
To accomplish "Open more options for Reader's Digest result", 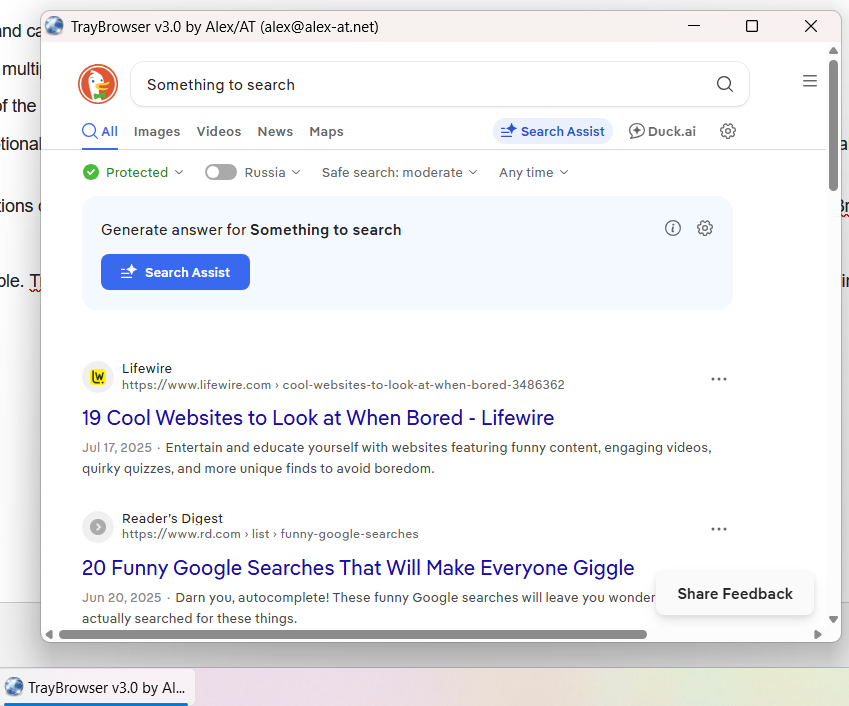I will tap(718, 529).
